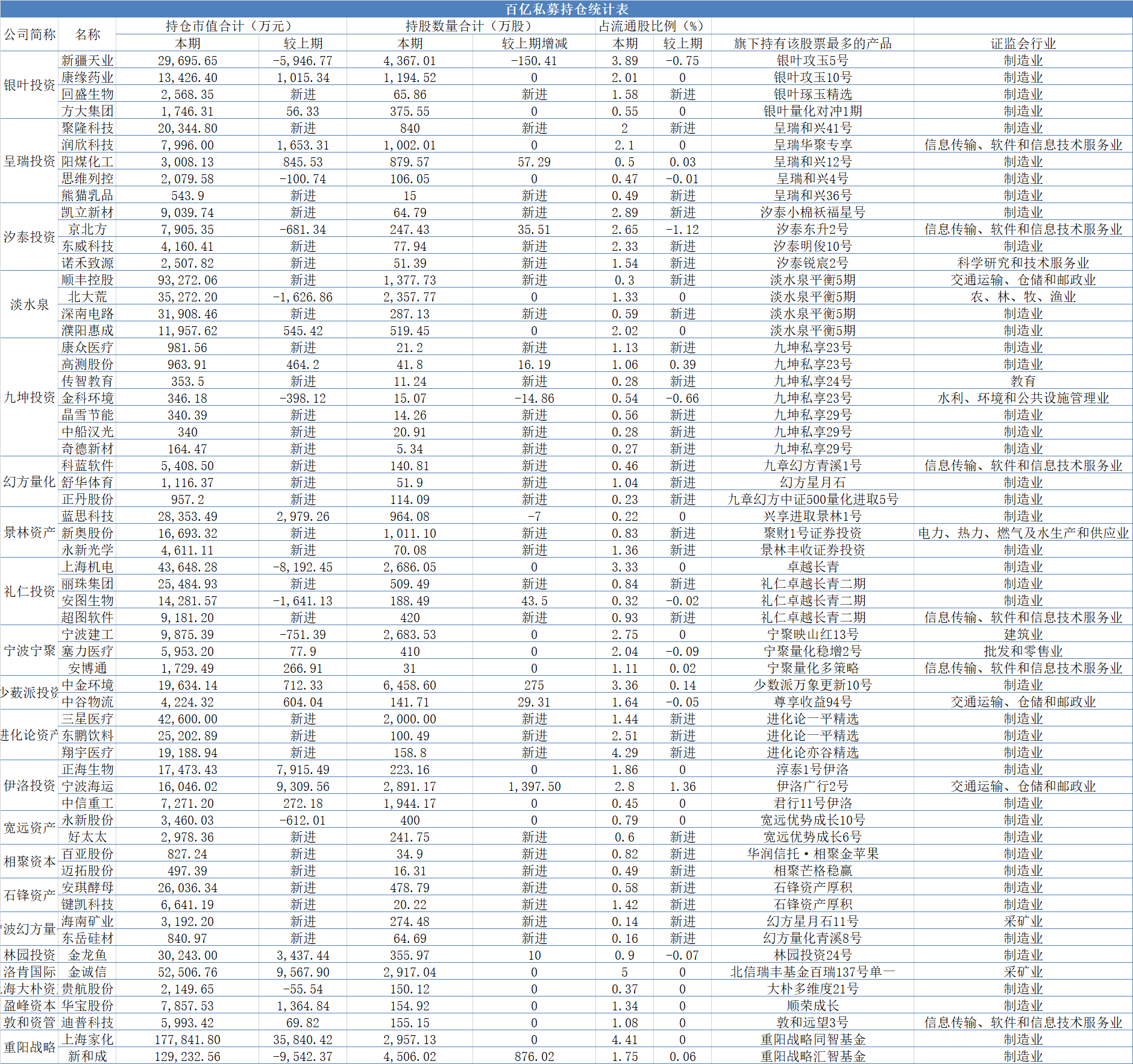Select the 名称 column header
The image size is (1133, 1064).
pyautogui.click(x=87, y=34)
